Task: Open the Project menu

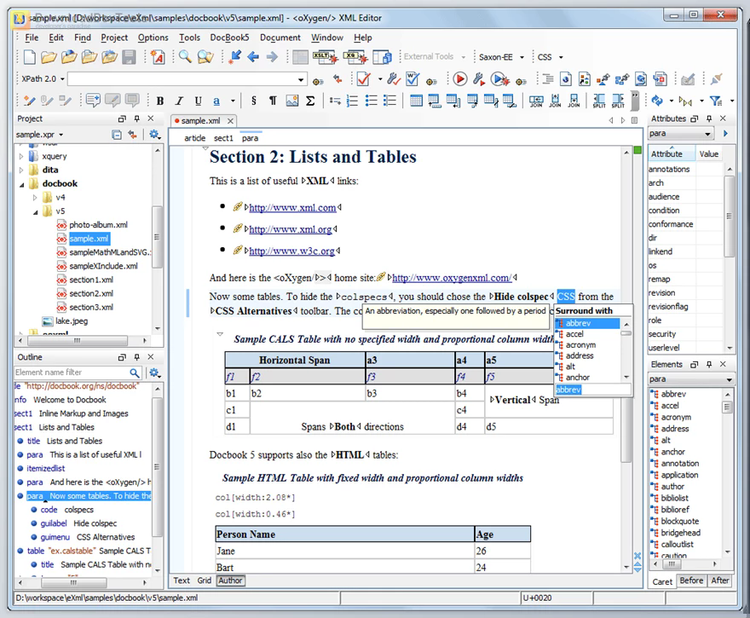Action: (114, 37)
